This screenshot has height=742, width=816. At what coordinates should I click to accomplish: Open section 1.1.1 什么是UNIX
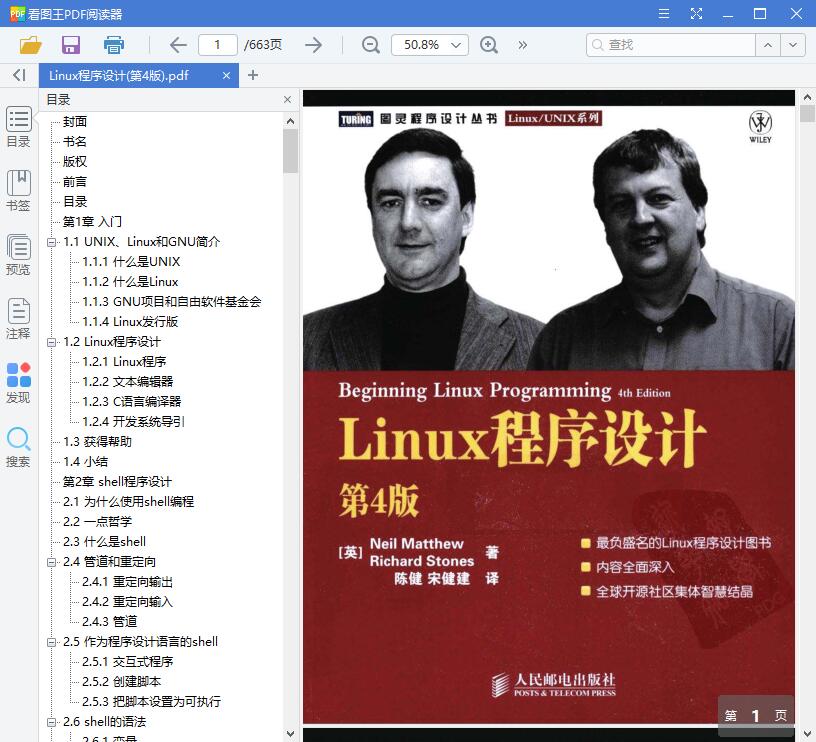click(x=131, y=262)
